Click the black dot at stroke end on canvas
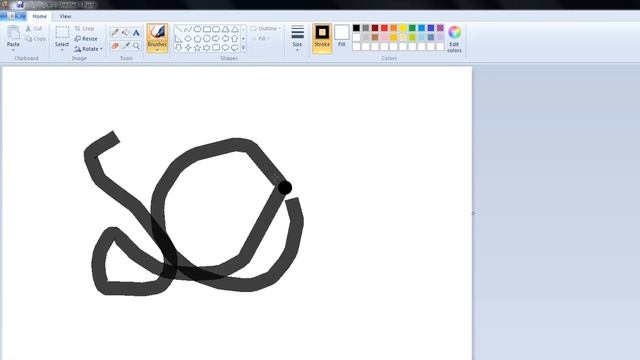The width and height of the screenshot is (640, 360). tap(285, 188)
